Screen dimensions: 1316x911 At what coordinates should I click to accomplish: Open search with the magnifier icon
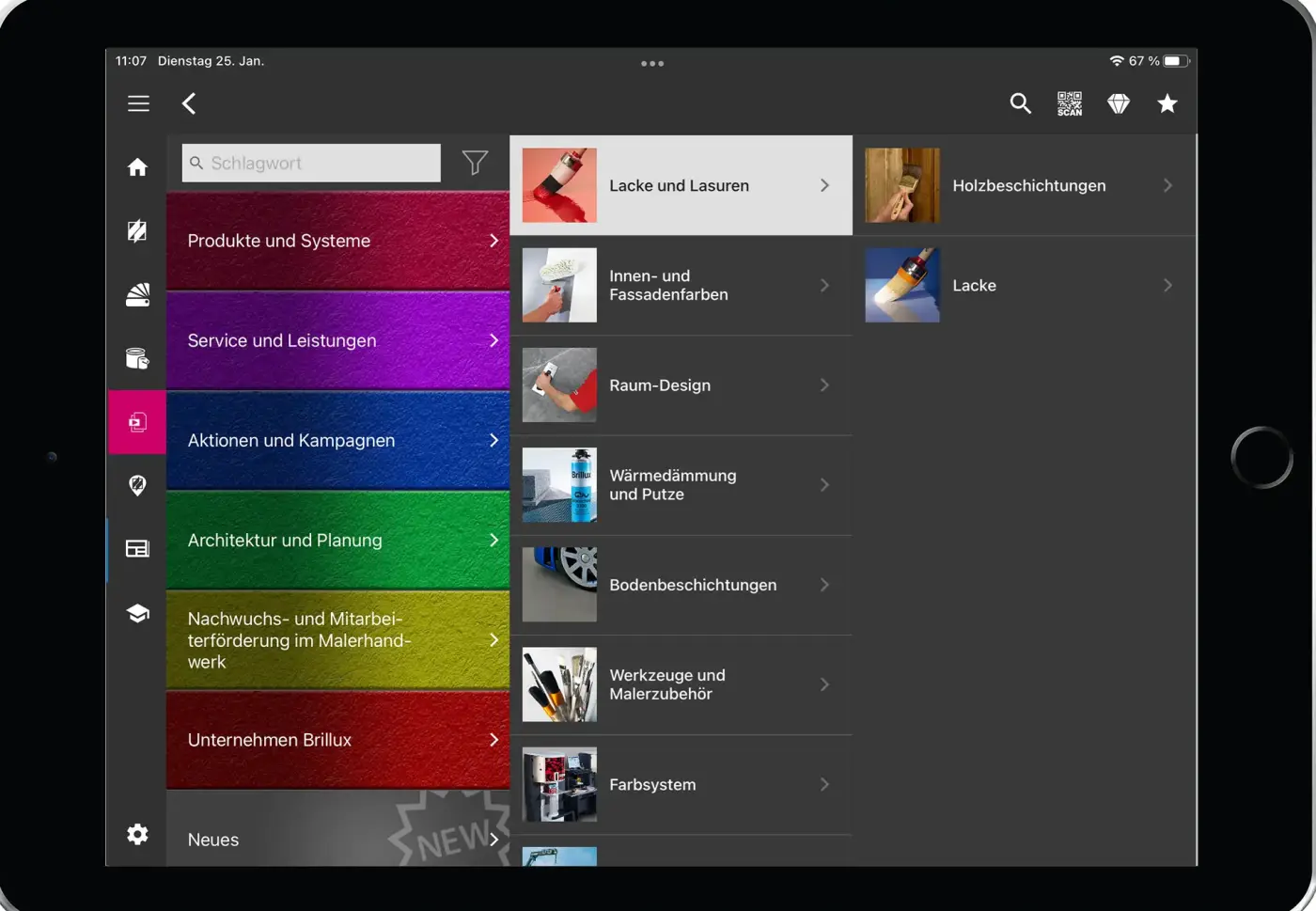1020,103
